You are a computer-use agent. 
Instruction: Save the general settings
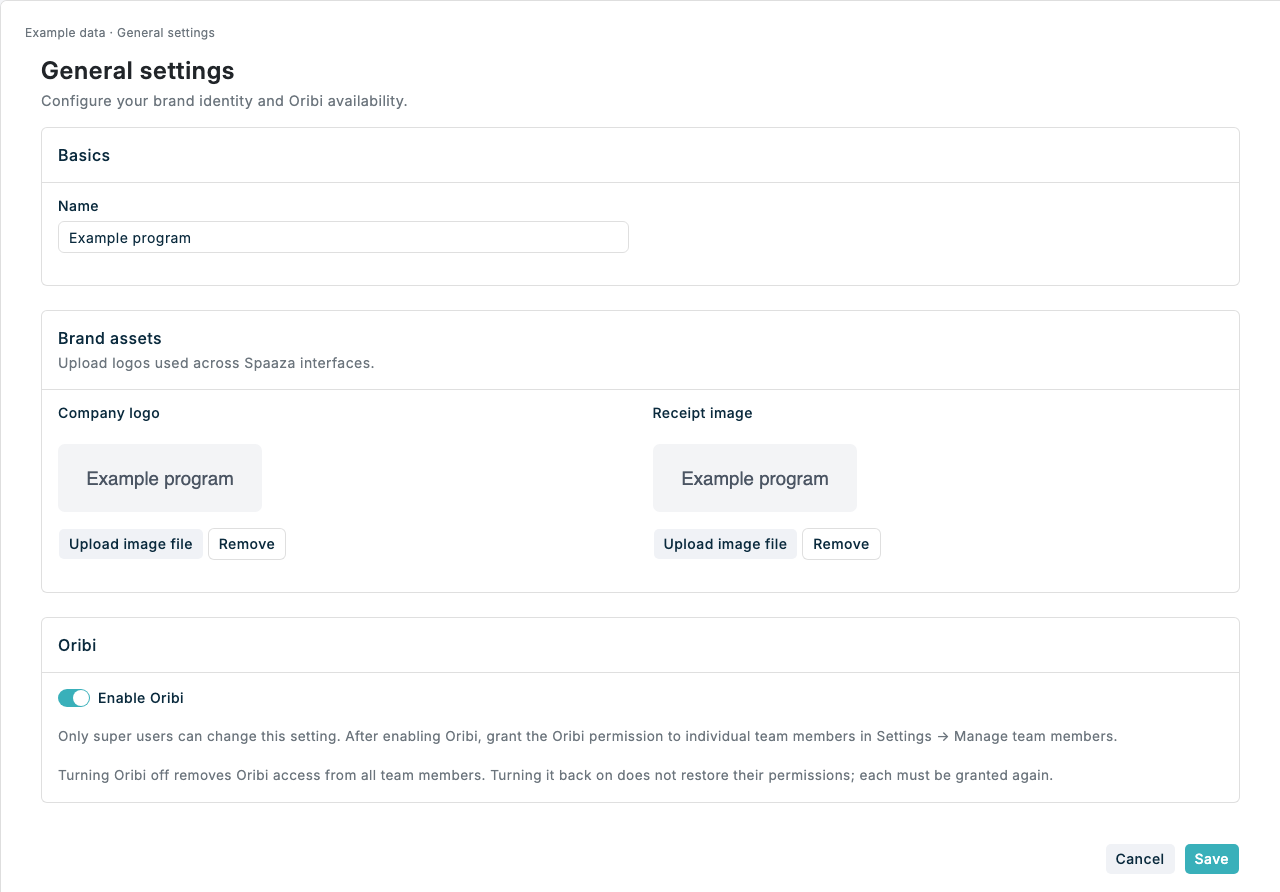tap(1211, 859)
